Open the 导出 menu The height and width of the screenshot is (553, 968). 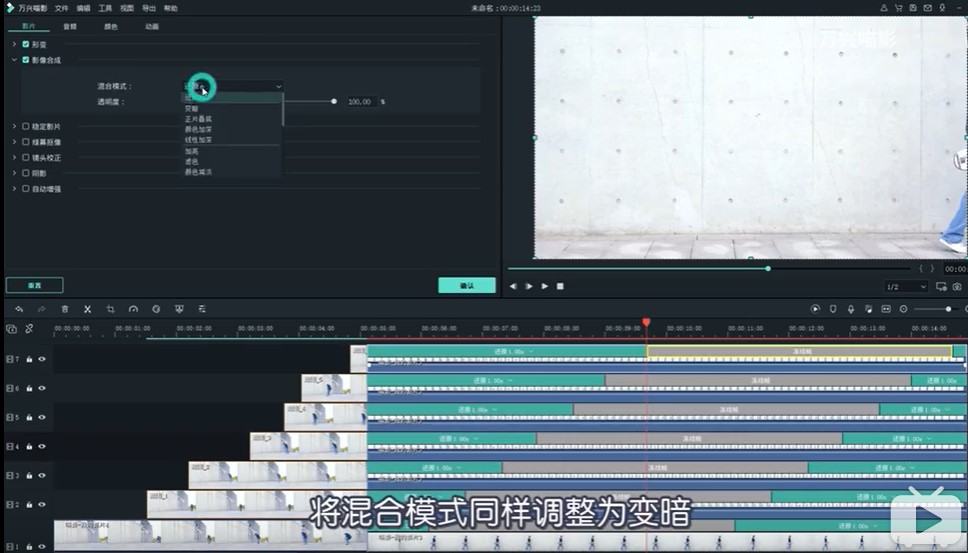149,8
